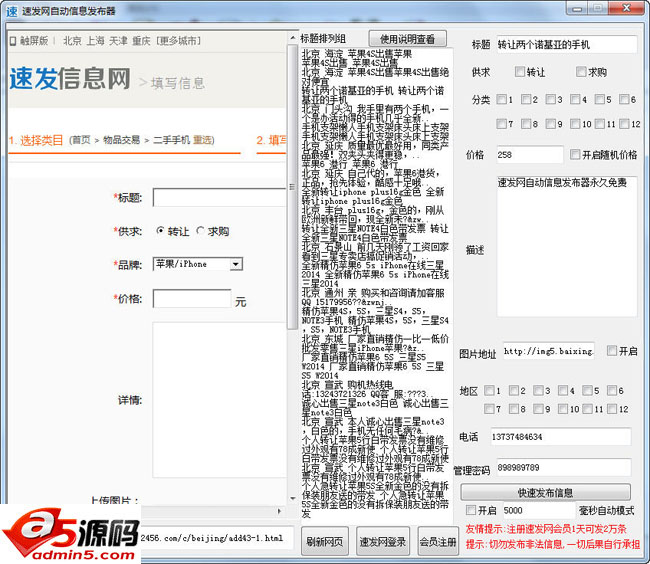Close the 速发网自动信息发布器 window

pyautogui.click(x=627, y=8)
